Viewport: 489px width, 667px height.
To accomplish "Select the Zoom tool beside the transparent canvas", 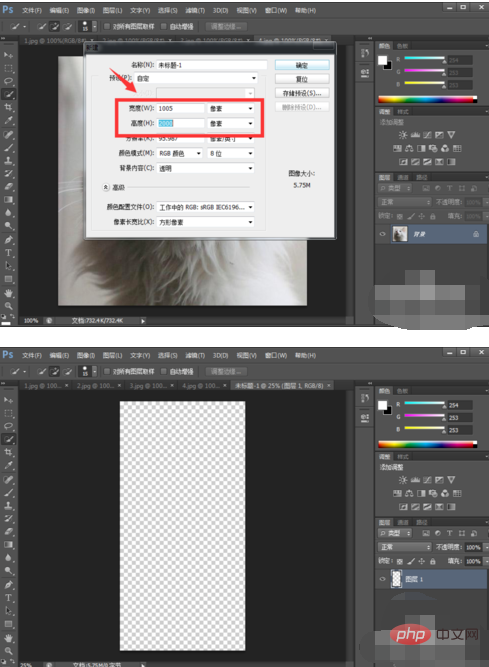I will point(8,651).
